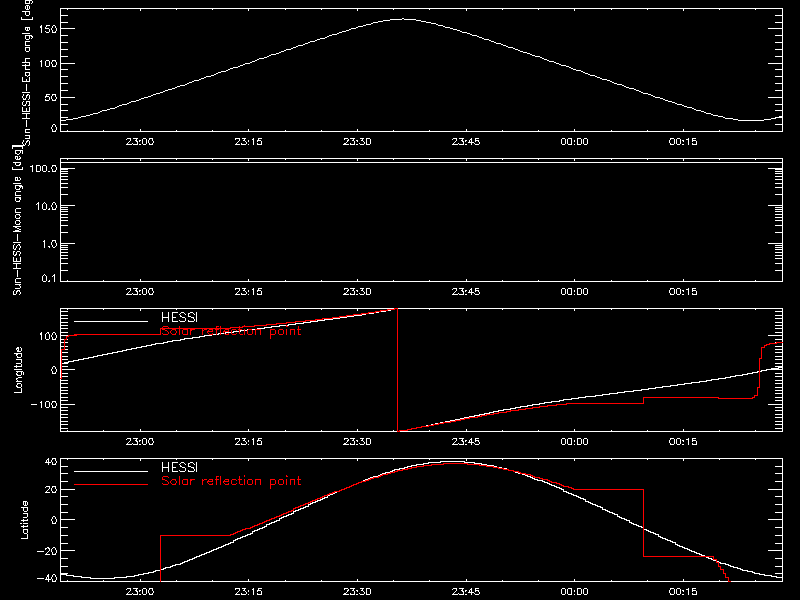Click the 0.1 tick label on Moon angle plot
The height and width of the screenshot is (600, 800).
click(x=49, y=279)
